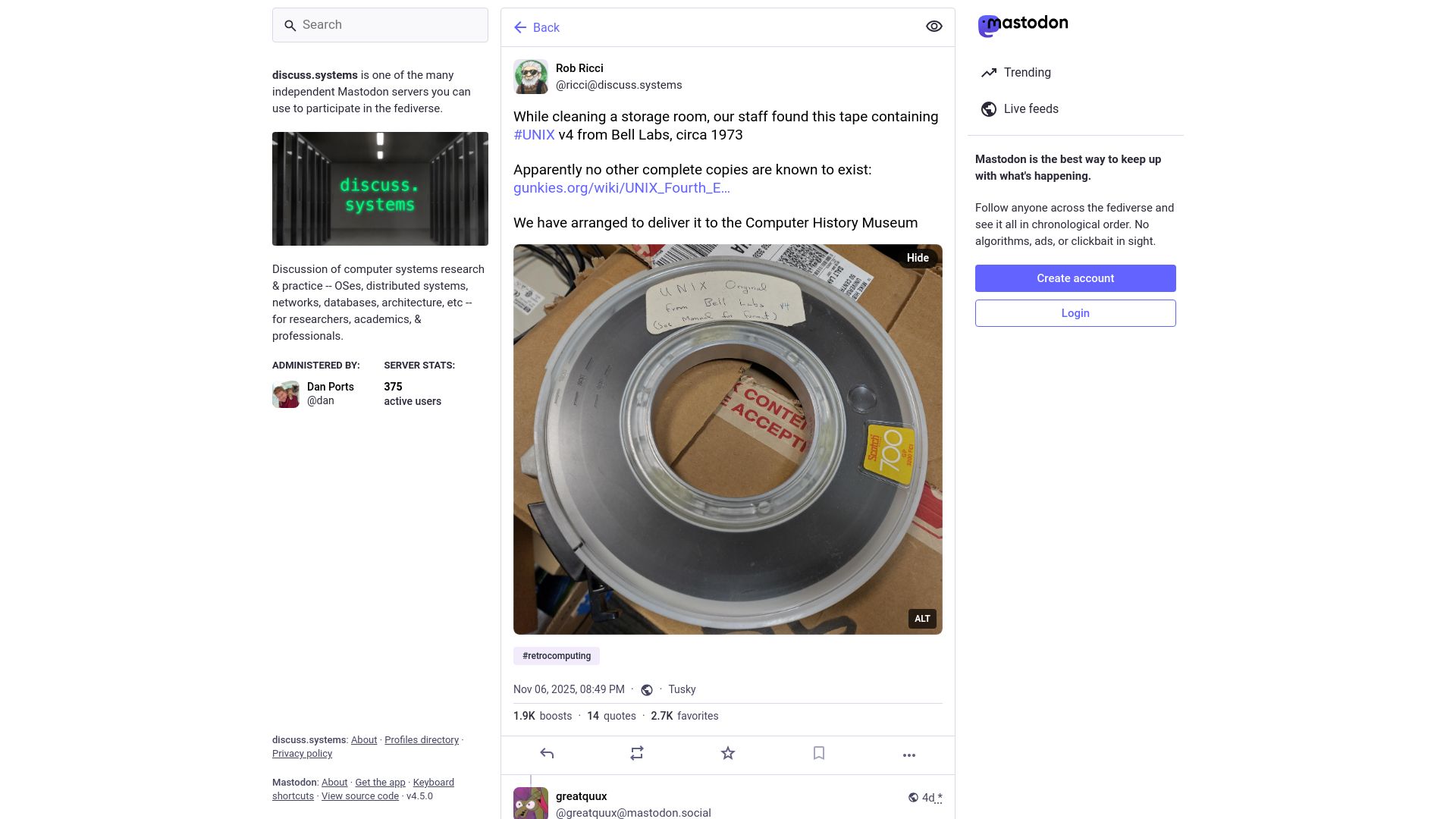Open Get the app link
The height and width of the screenshot is (819, 1456).
[x=380, y=783]
